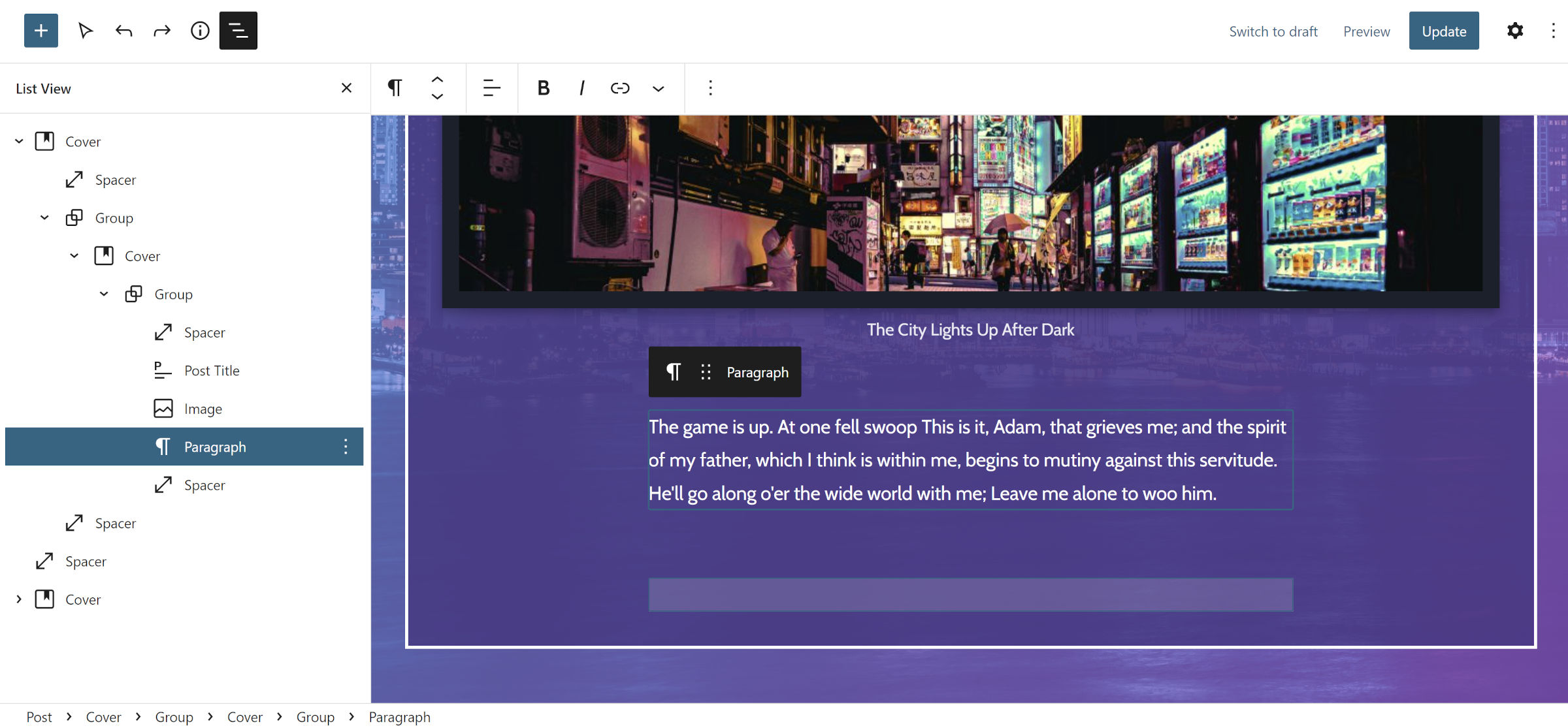The image size is (1568, 728).
Task: Open the link insertion icon
Action: click(619, 87)
